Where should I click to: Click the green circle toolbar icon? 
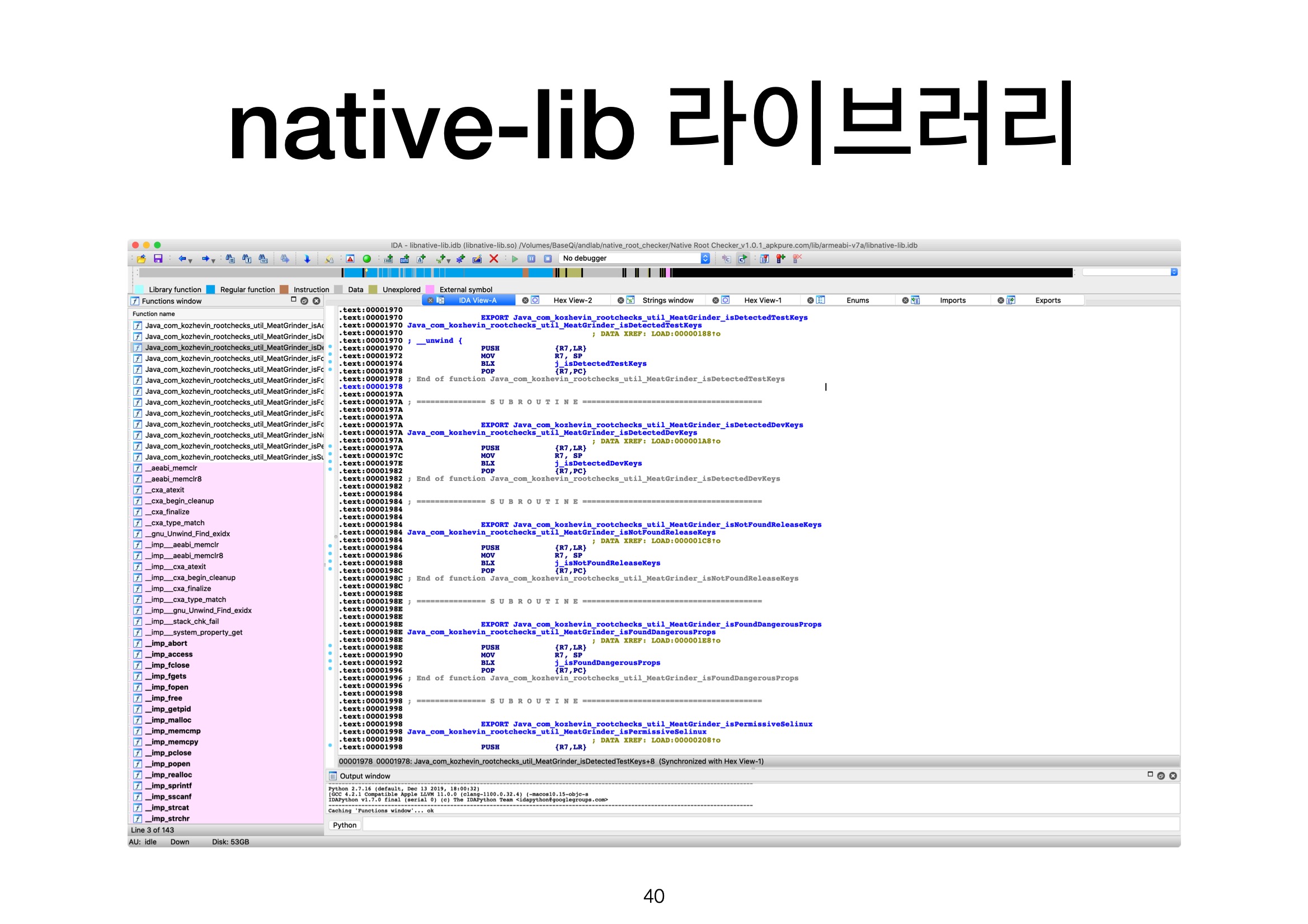(367, 259)
